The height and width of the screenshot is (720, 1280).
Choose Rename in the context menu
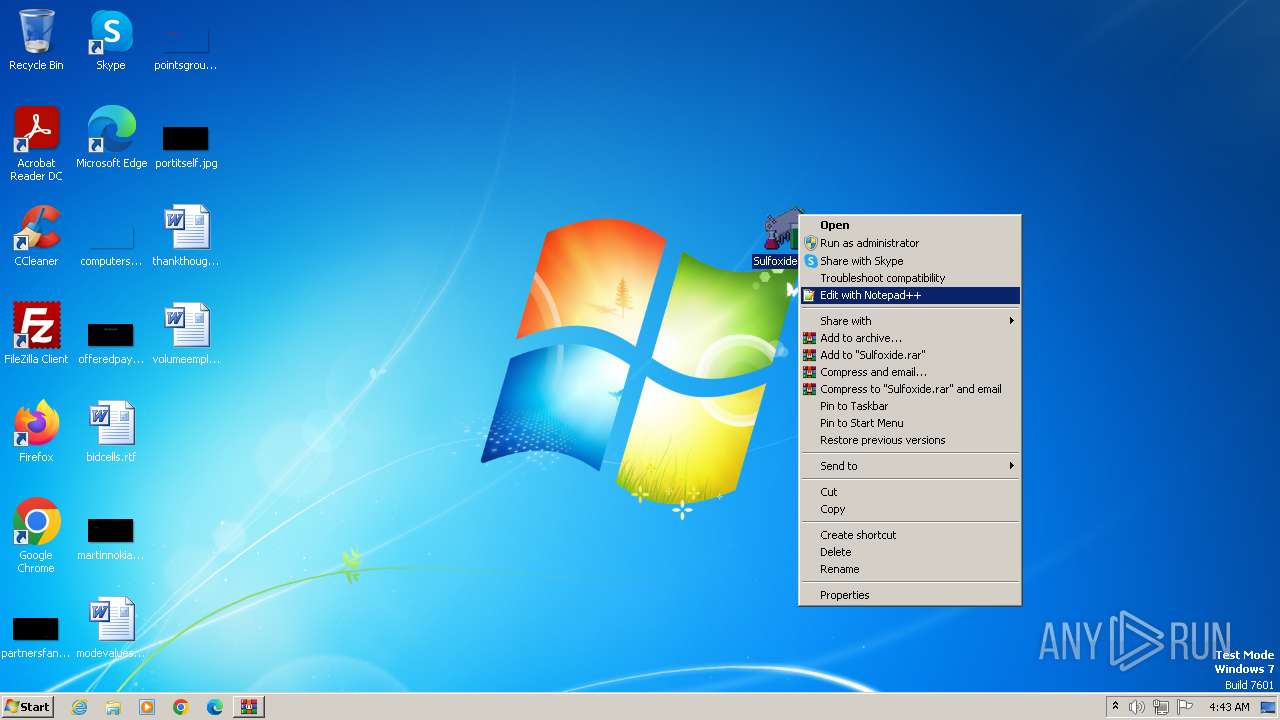tap(910, 569)
